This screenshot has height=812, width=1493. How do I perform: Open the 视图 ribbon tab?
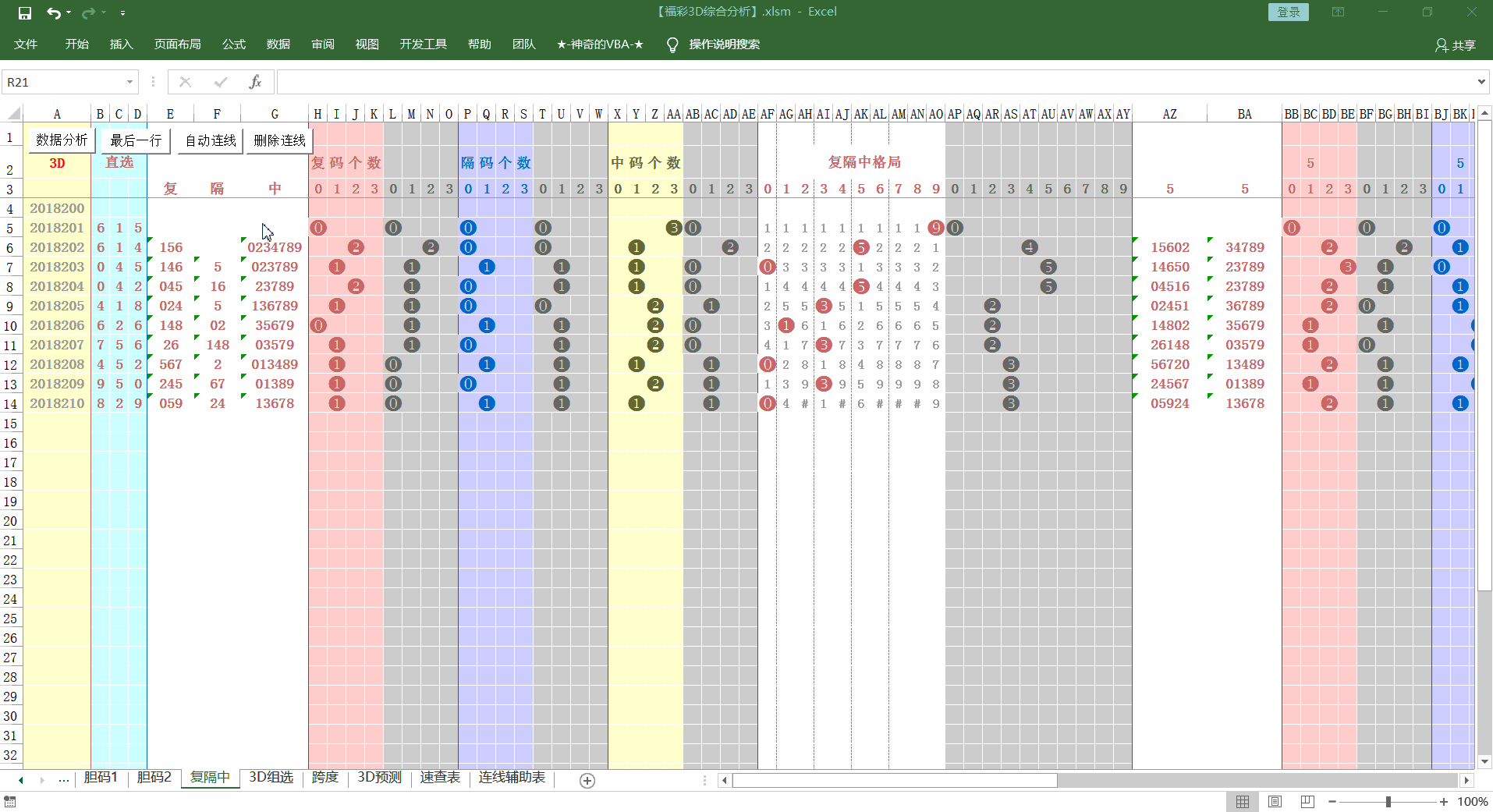point(367,44)
